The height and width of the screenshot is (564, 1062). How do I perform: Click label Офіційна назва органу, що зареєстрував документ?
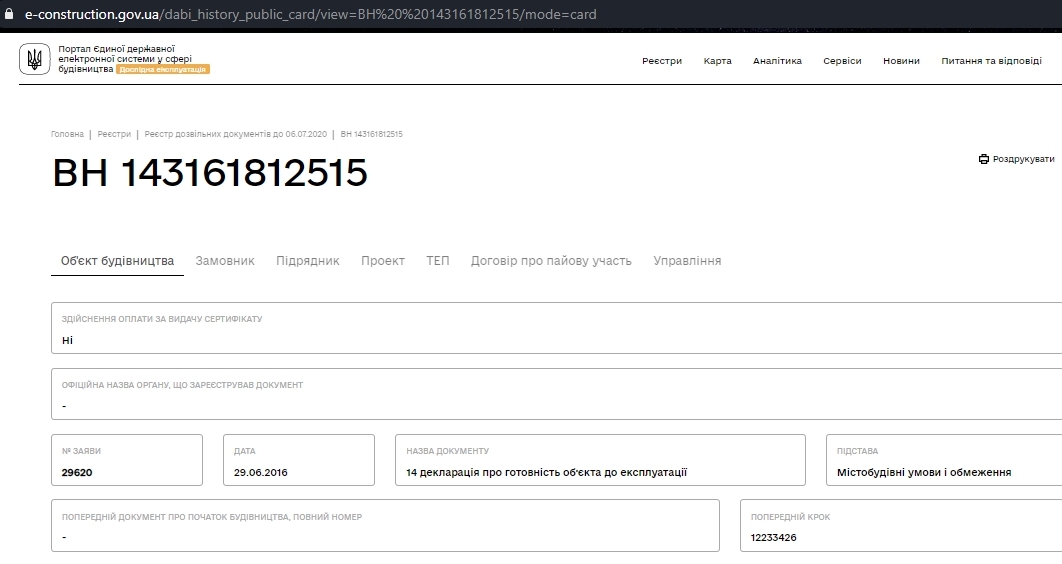point(182,385)
